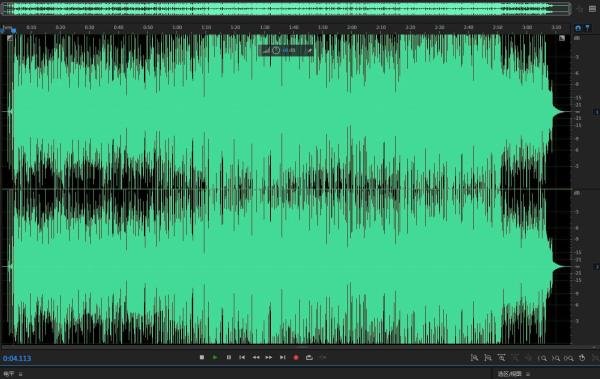Image resolution: width=600 pixels, height=379 pixels.
Task: Click the HUD dB value field
Action: [x=289, y=50]
